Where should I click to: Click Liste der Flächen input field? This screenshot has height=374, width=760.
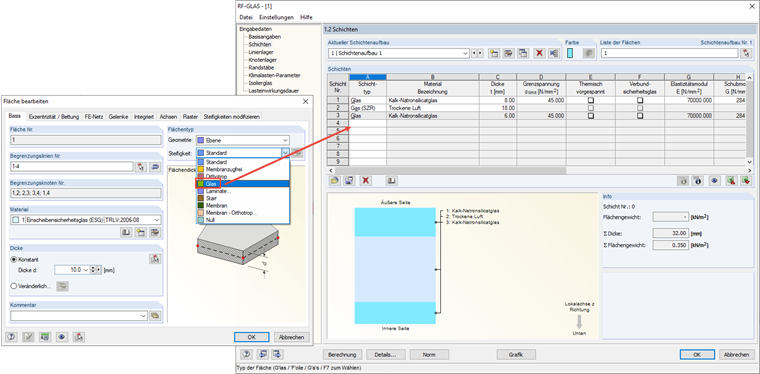pos(670,53)
